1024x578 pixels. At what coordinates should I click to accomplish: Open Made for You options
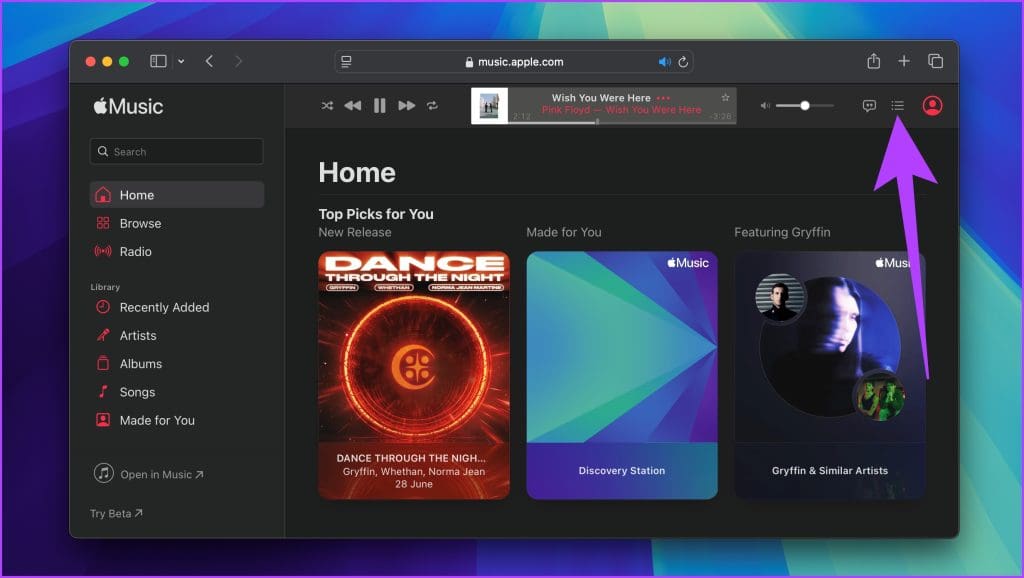pyautogui.click(x=156, y=420)
